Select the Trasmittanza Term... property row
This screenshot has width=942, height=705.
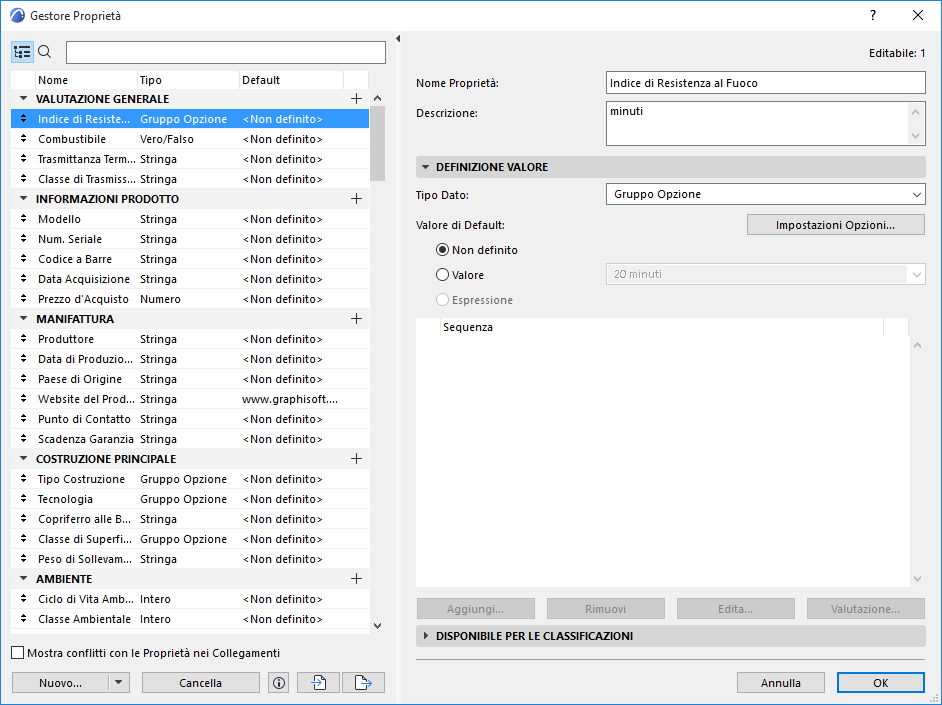point(190,159)
